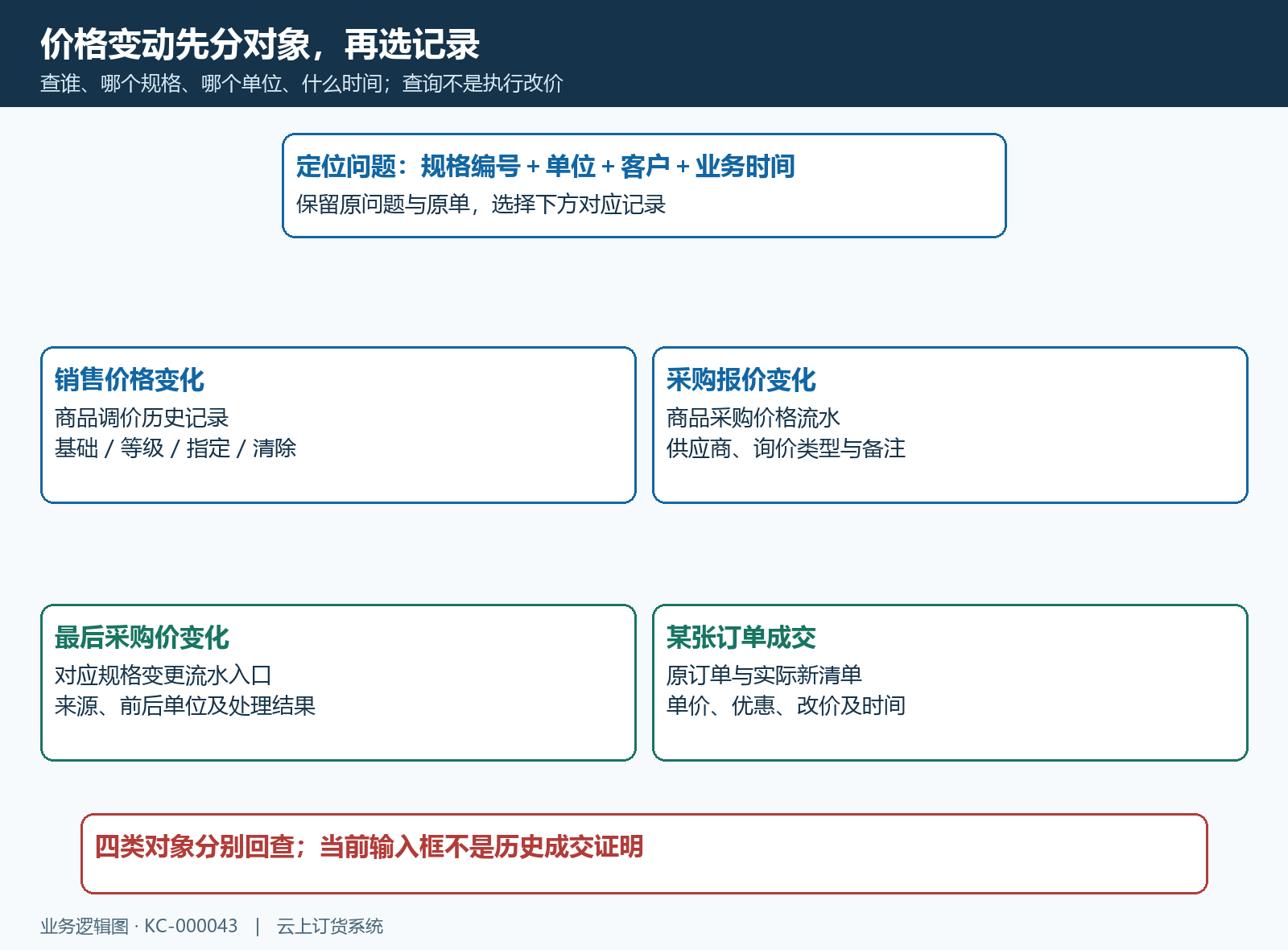Click the line 基础 / 等级 / 指定 / 清除

[x=175, y=448]
